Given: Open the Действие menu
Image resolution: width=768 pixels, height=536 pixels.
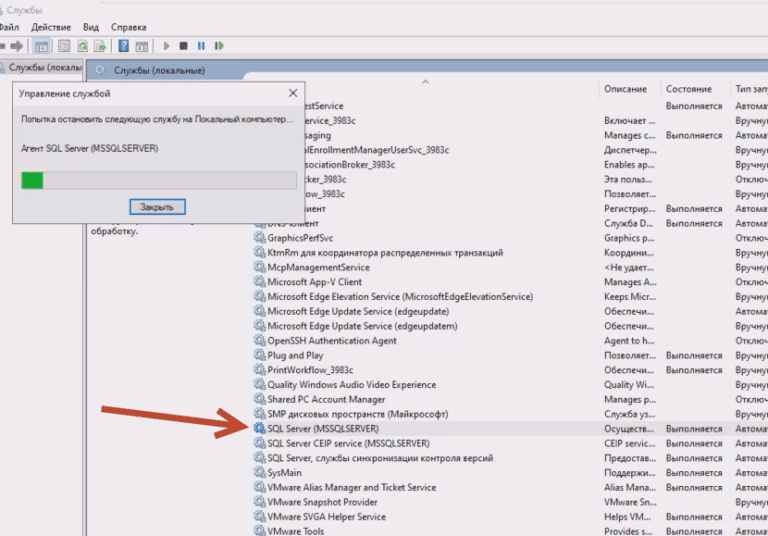Looking at the screenshot, I should pyautogui.click(x=51, y=27).
